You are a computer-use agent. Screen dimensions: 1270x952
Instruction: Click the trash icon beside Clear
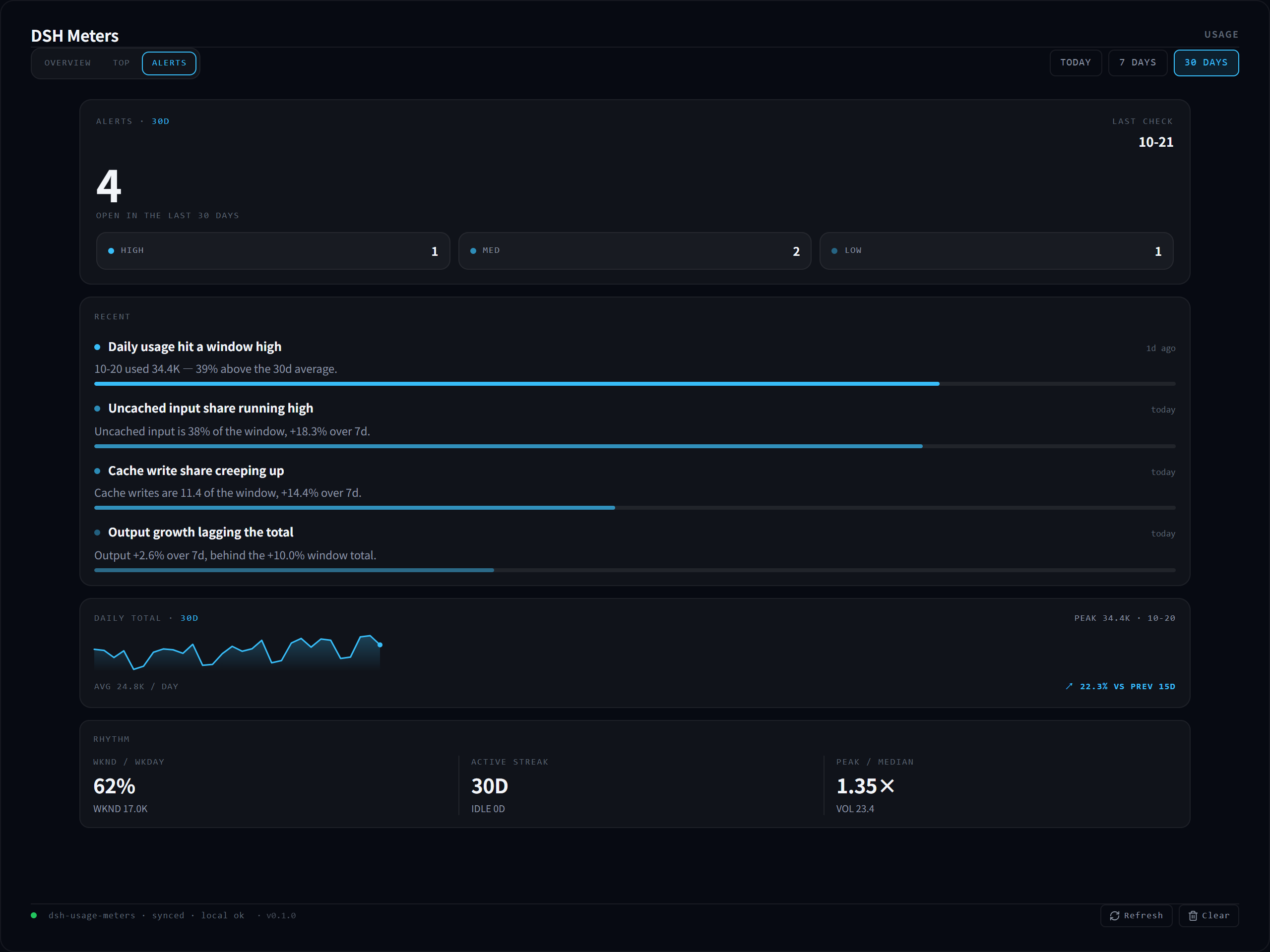[1193, 916]
